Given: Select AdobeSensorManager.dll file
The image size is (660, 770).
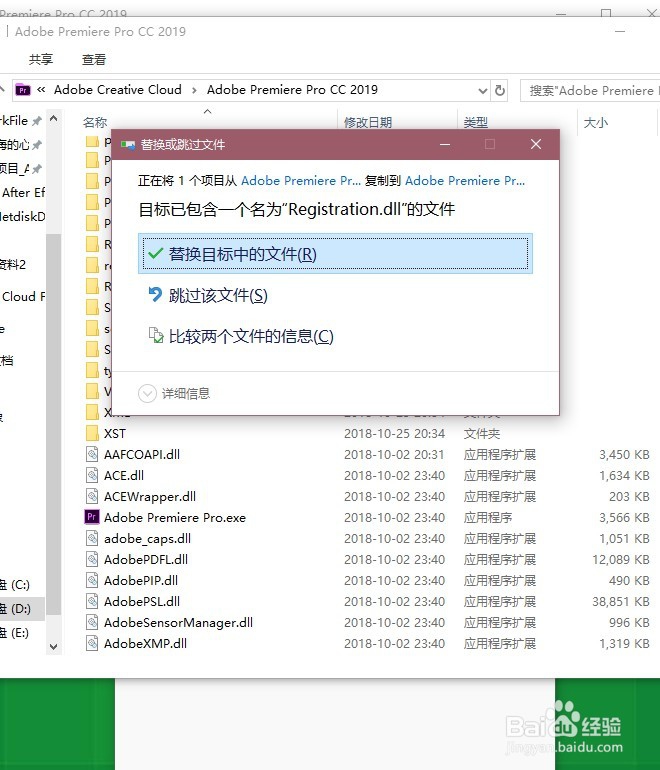Looking at the screenshot, I should click(178, 623).
